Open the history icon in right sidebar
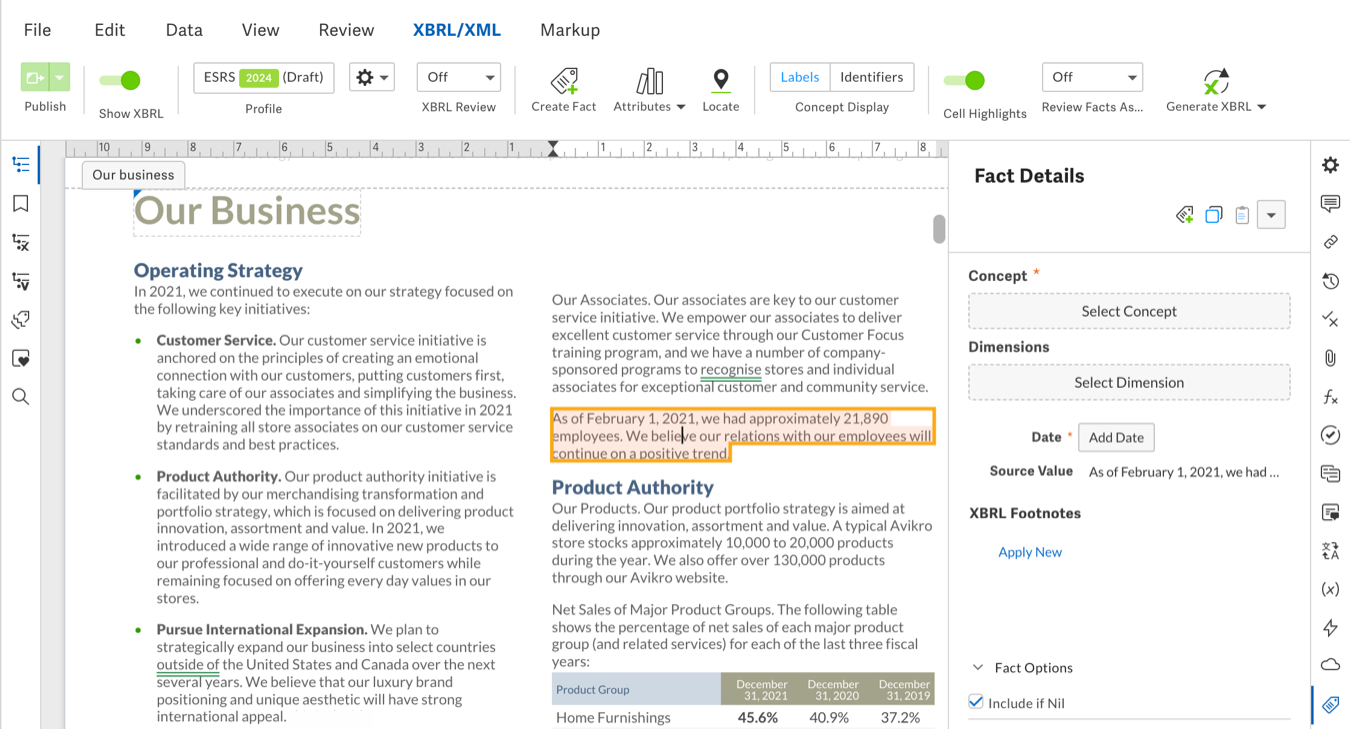 pos(1330,281)
